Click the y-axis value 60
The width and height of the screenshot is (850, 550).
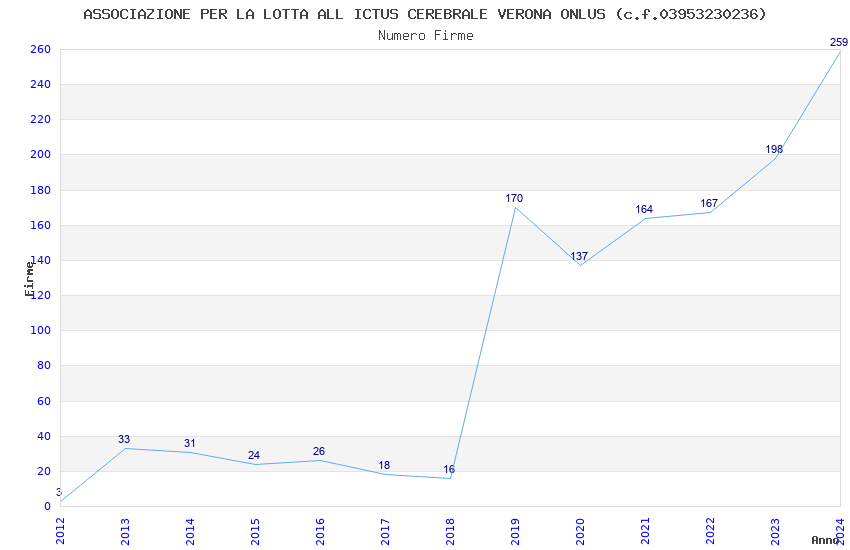(43, 401)
